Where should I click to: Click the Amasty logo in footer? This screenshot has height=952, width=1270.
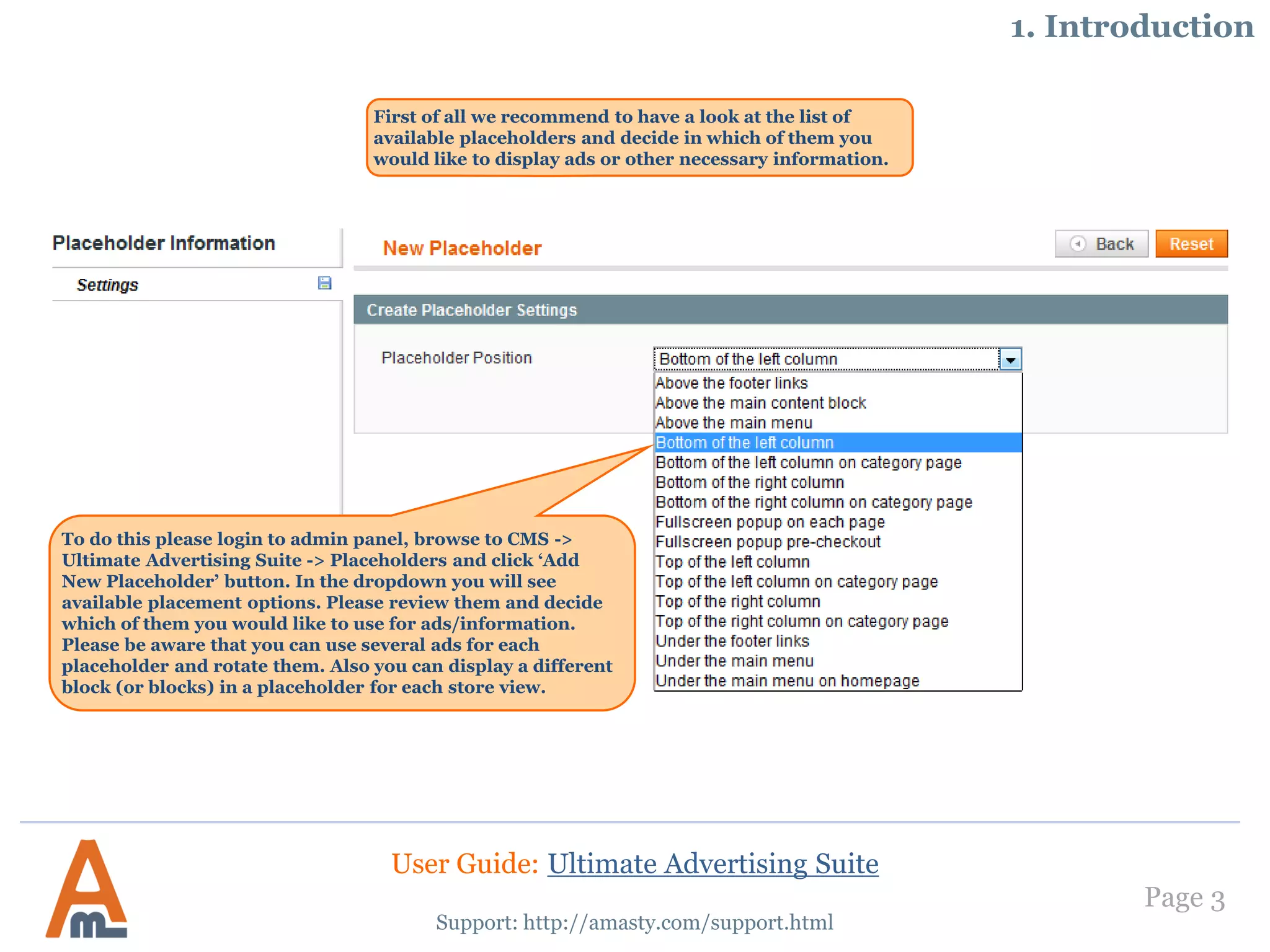click(x=86, y=889)
